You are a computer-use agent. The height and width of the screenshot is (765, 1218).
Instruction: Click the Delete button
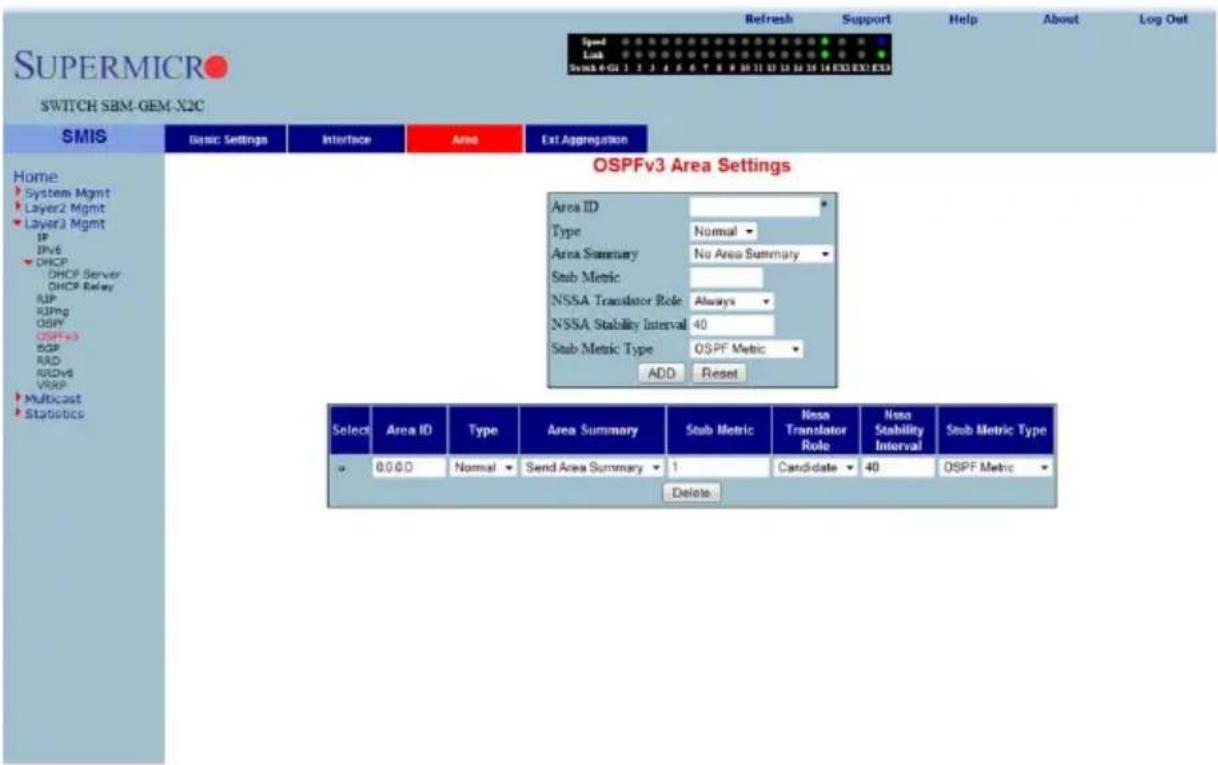[692, 493]
